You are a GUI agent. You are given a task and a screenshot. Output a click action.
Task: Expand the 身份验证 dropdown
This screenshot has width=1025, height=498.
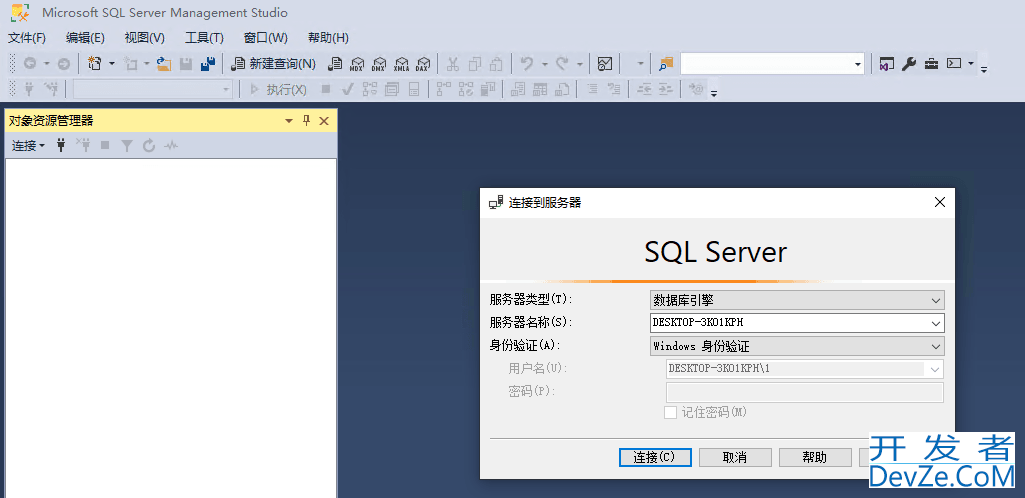click(936, 346)
